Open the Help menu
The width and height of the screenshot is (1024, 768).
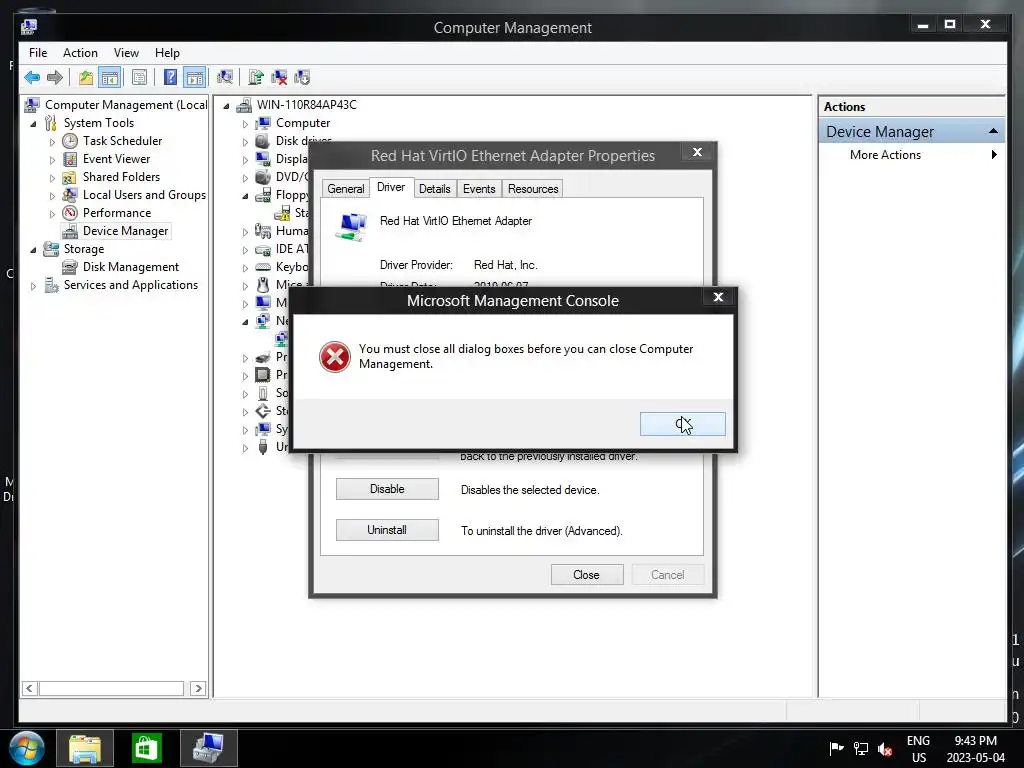coord(167,53)
